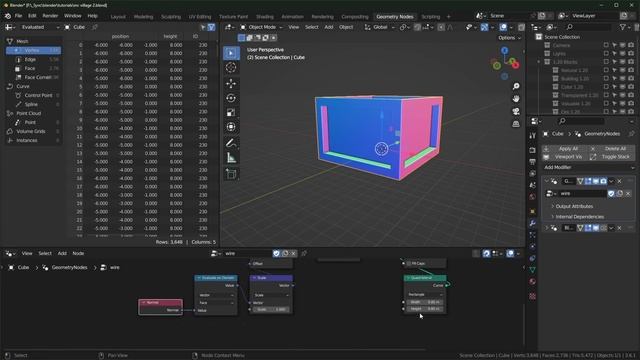Toggle fake user shield for wire node group
Viewport: 640px width, 360px height.
coord(276,253)
